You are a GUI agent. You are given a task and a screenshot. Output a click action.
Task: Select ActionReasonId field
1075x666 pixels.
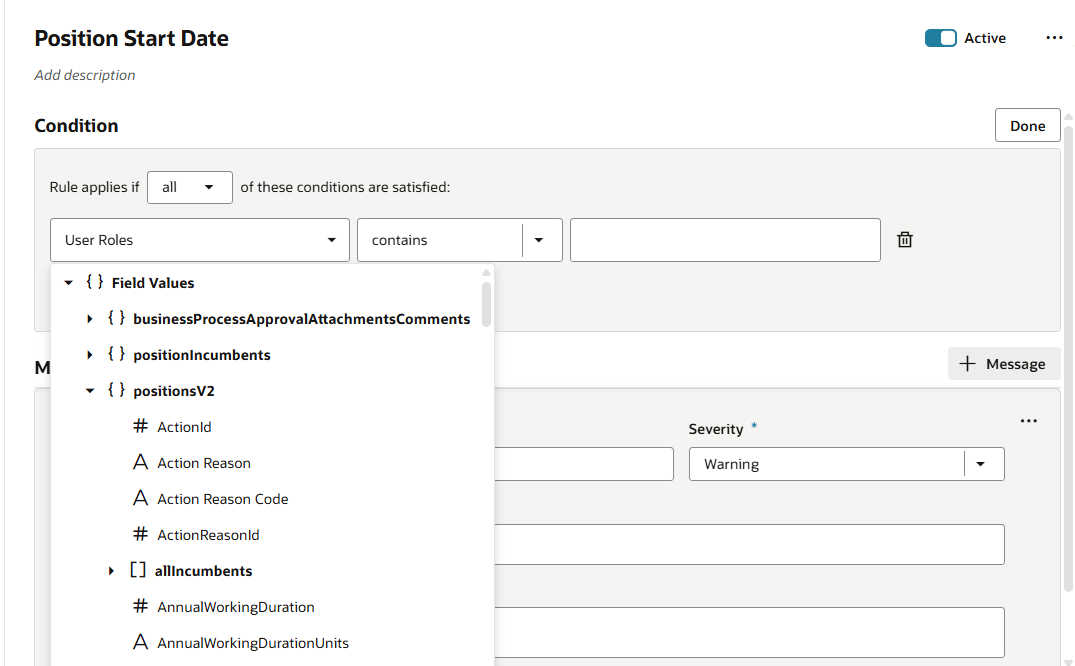pyautogui.click(x=208, y=535)
